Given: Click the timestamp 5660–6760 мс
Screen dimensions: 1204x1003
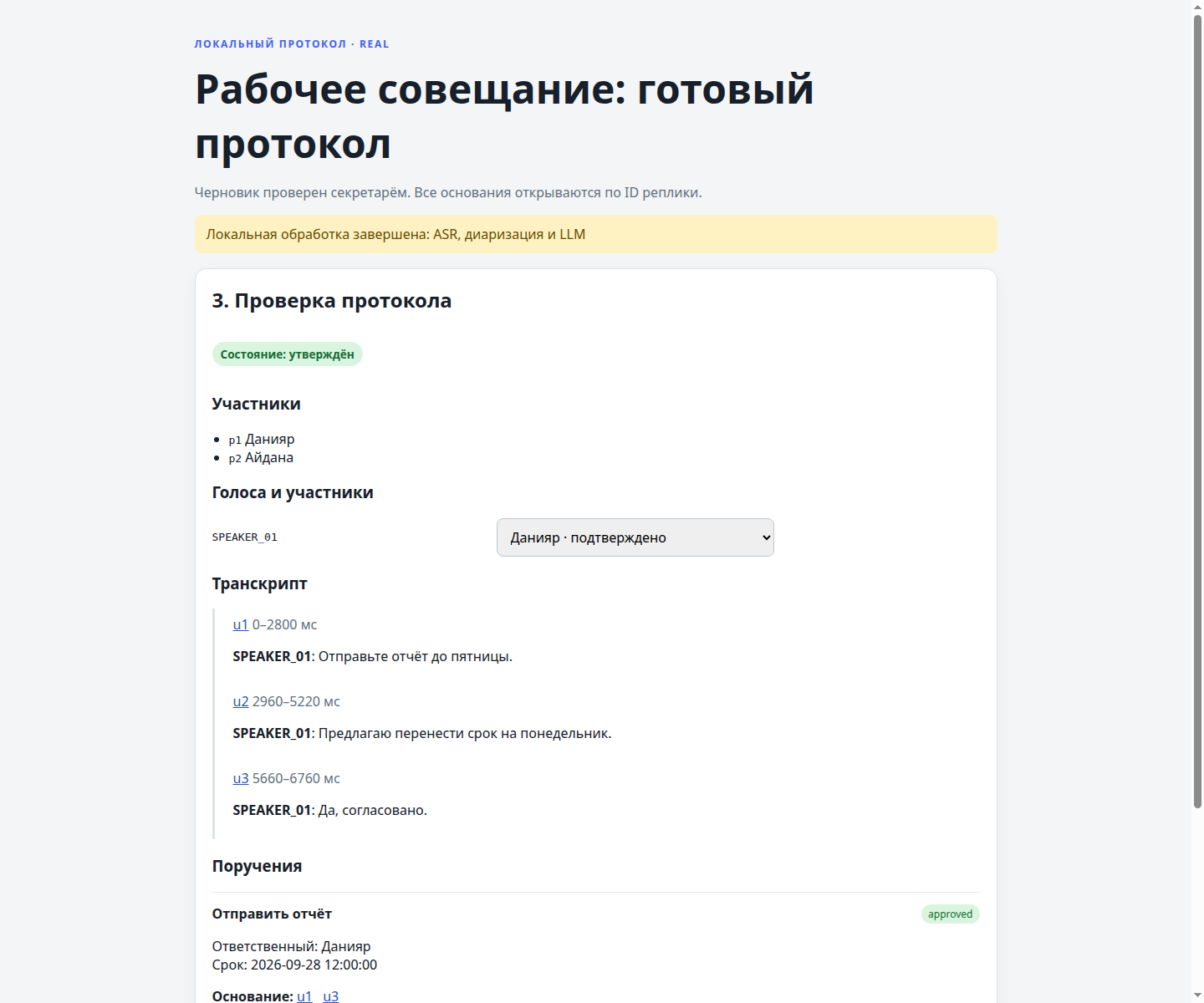Looking at the screenshot, I should tap(296, 778).
